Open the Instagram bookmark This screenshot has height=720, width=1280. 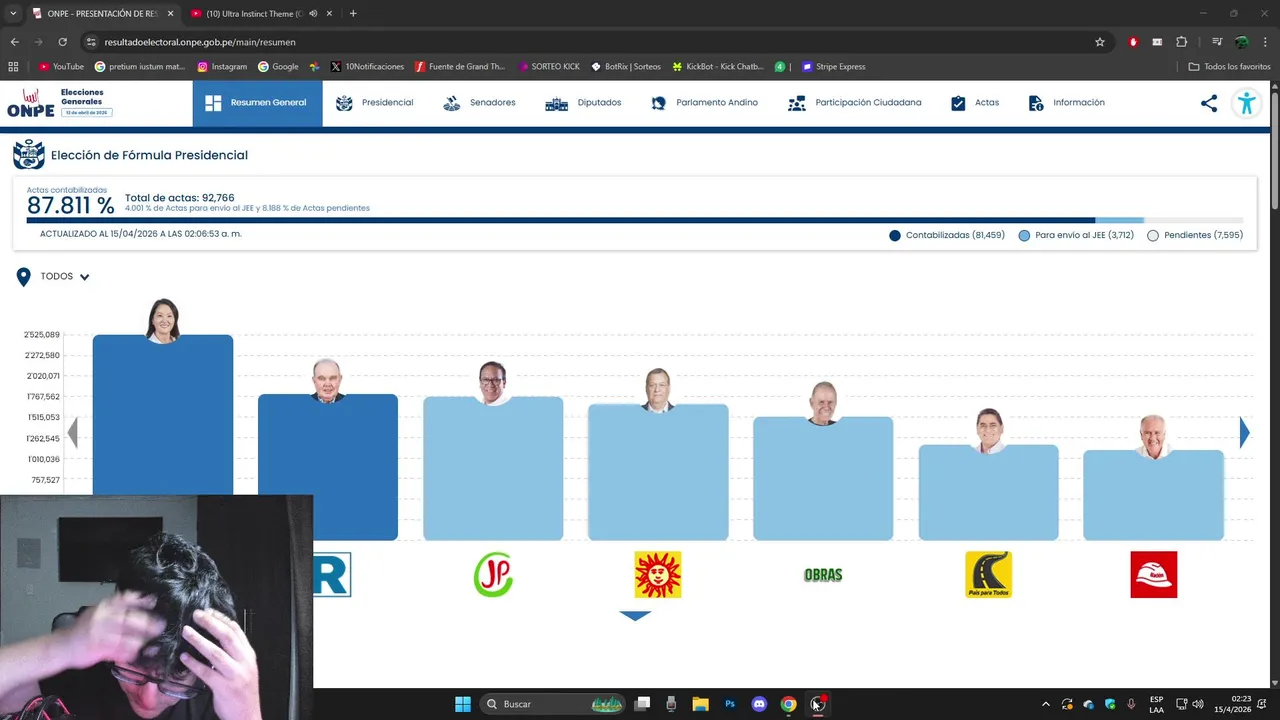coord(222,67)
